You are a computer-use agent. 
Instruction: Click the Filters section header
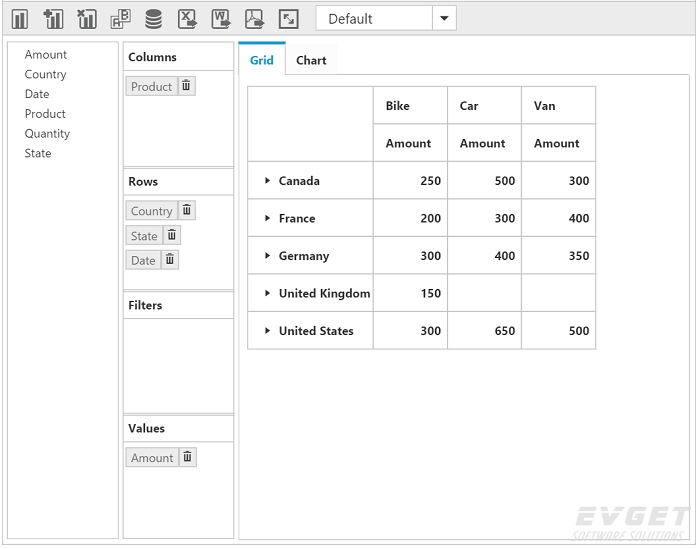click(178, 305)
